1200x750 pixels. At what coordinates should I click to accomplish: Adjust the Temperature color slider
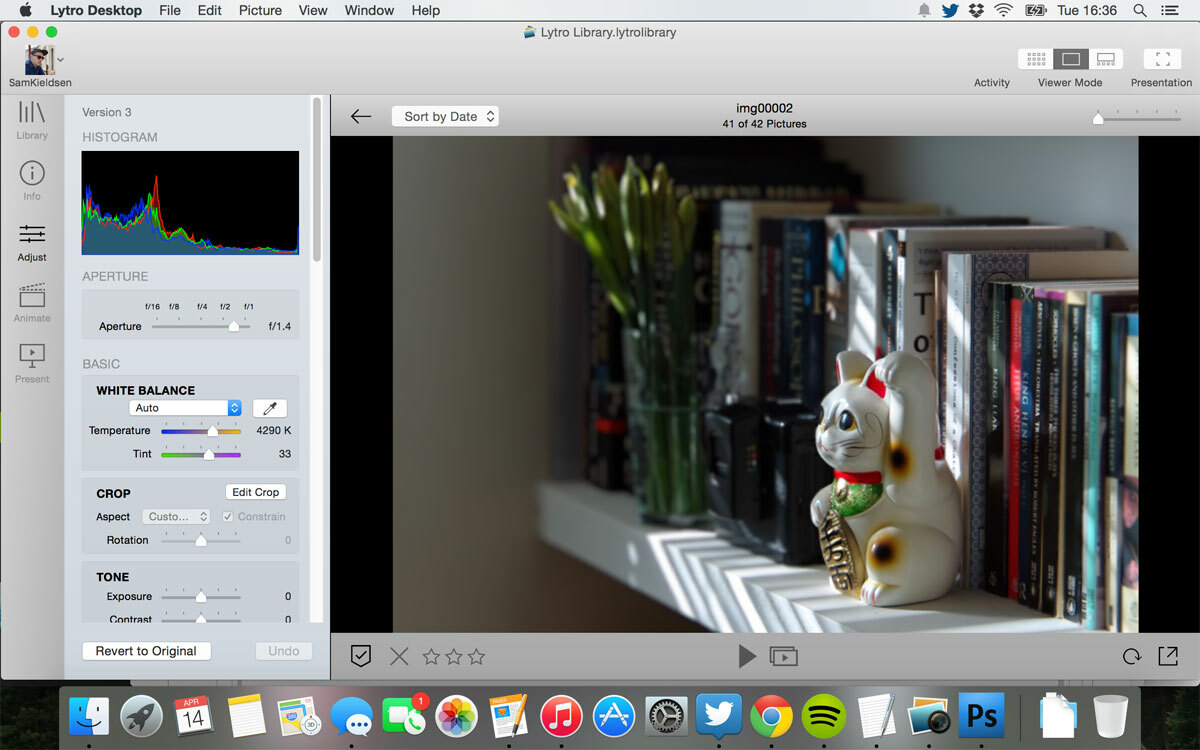click(201, 431)
